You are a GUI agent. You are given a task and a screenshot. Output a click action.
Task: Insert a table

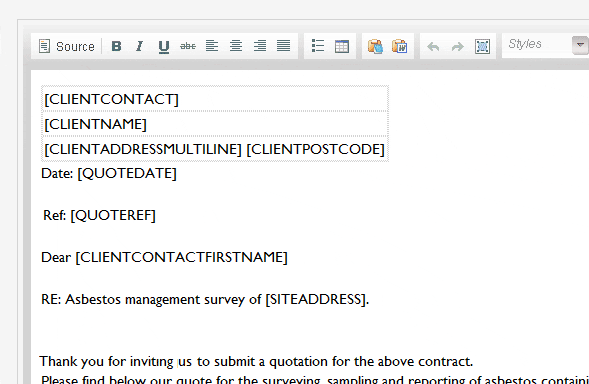[x=342, y=46]
